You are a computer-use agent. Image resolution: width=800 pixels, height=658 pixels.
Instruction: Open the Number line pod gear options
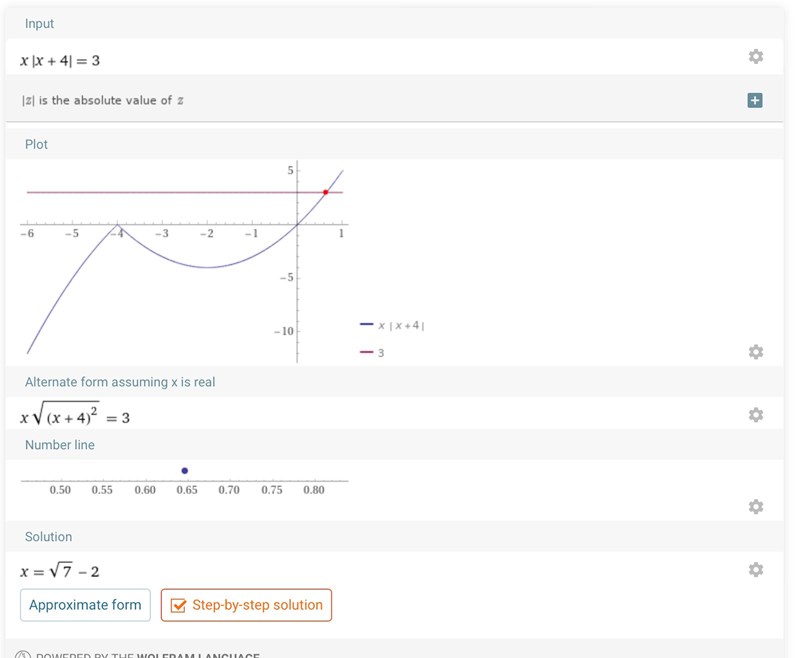pos(756,507)
